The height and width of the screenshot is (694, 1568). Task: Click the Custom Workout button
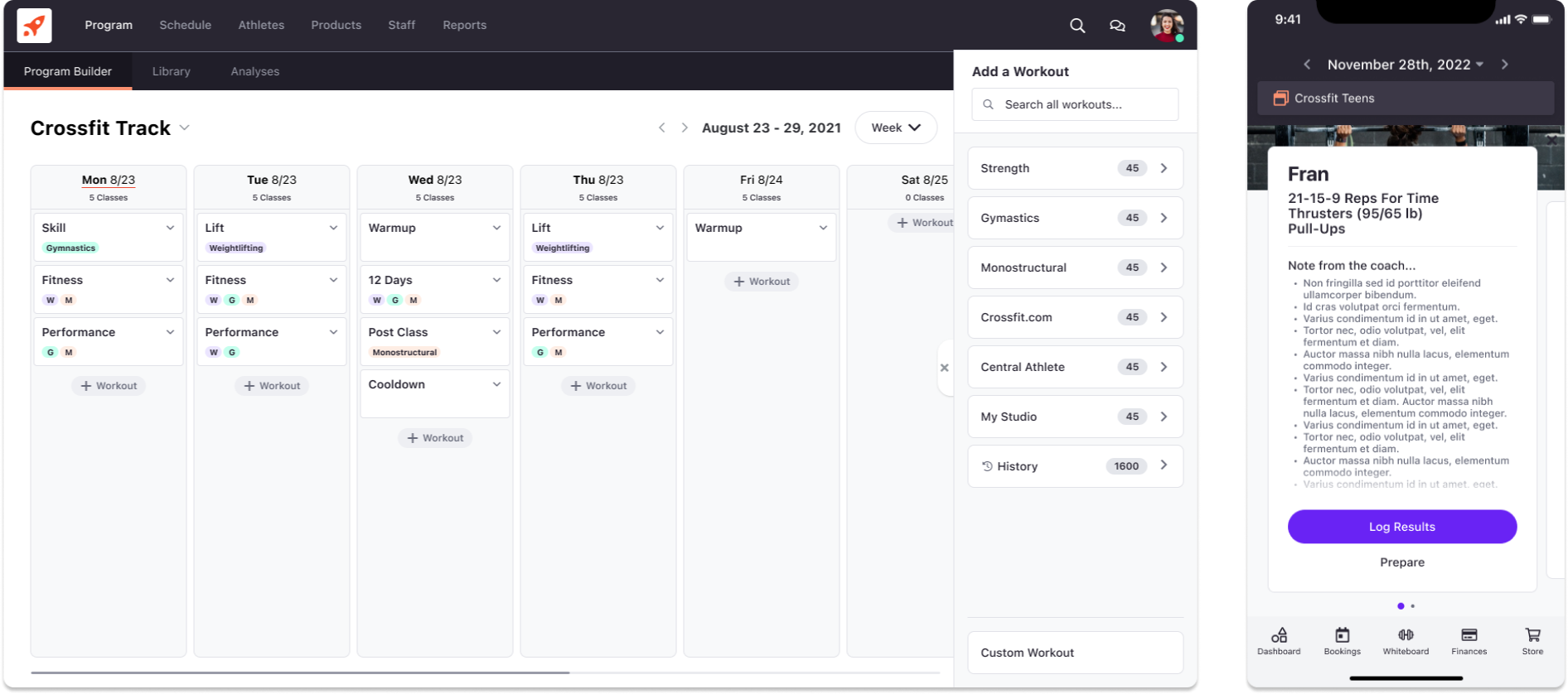1075,653
